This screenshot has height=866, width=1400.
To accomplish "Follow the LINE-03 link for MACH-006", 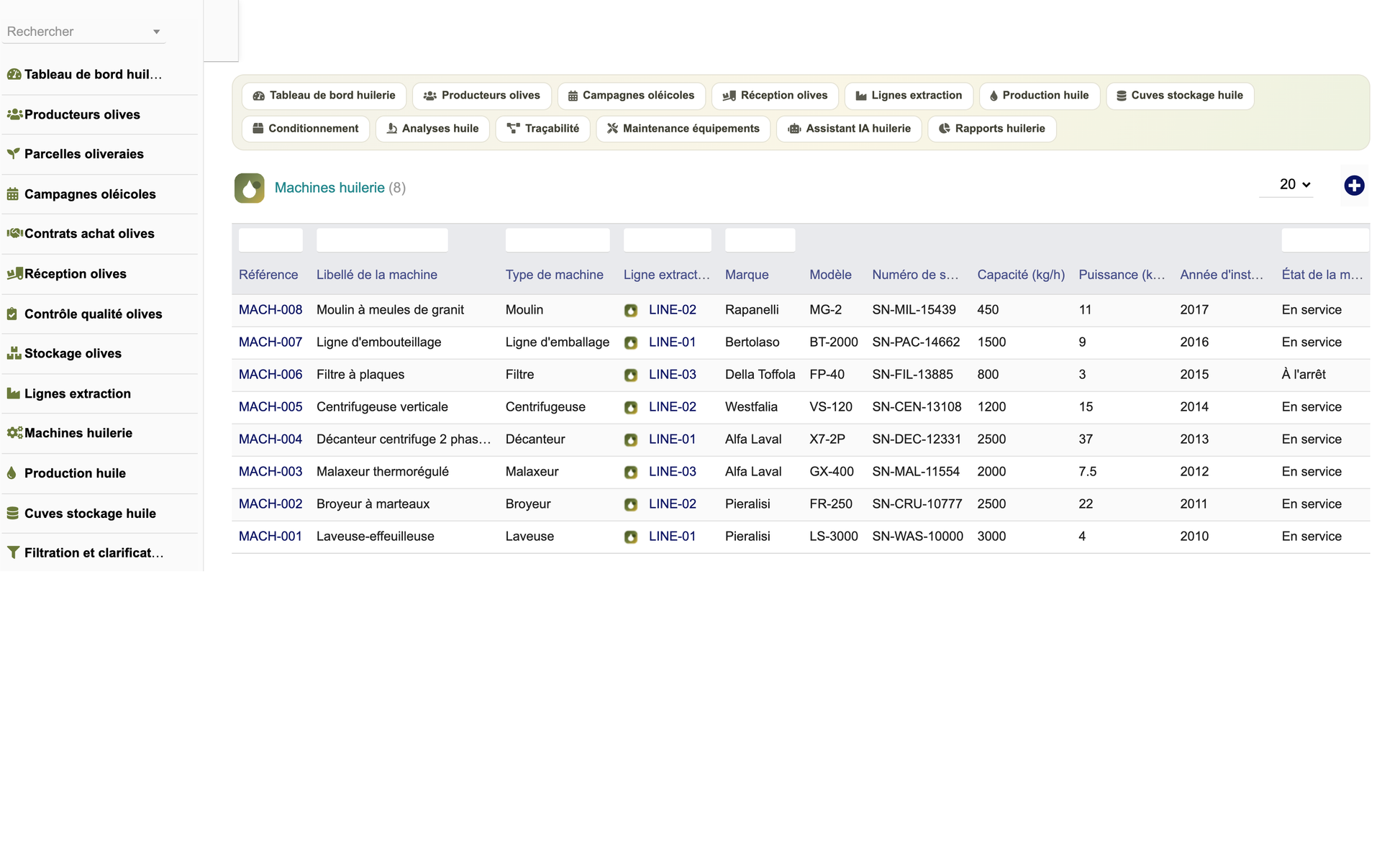I will tap(673, 375).
